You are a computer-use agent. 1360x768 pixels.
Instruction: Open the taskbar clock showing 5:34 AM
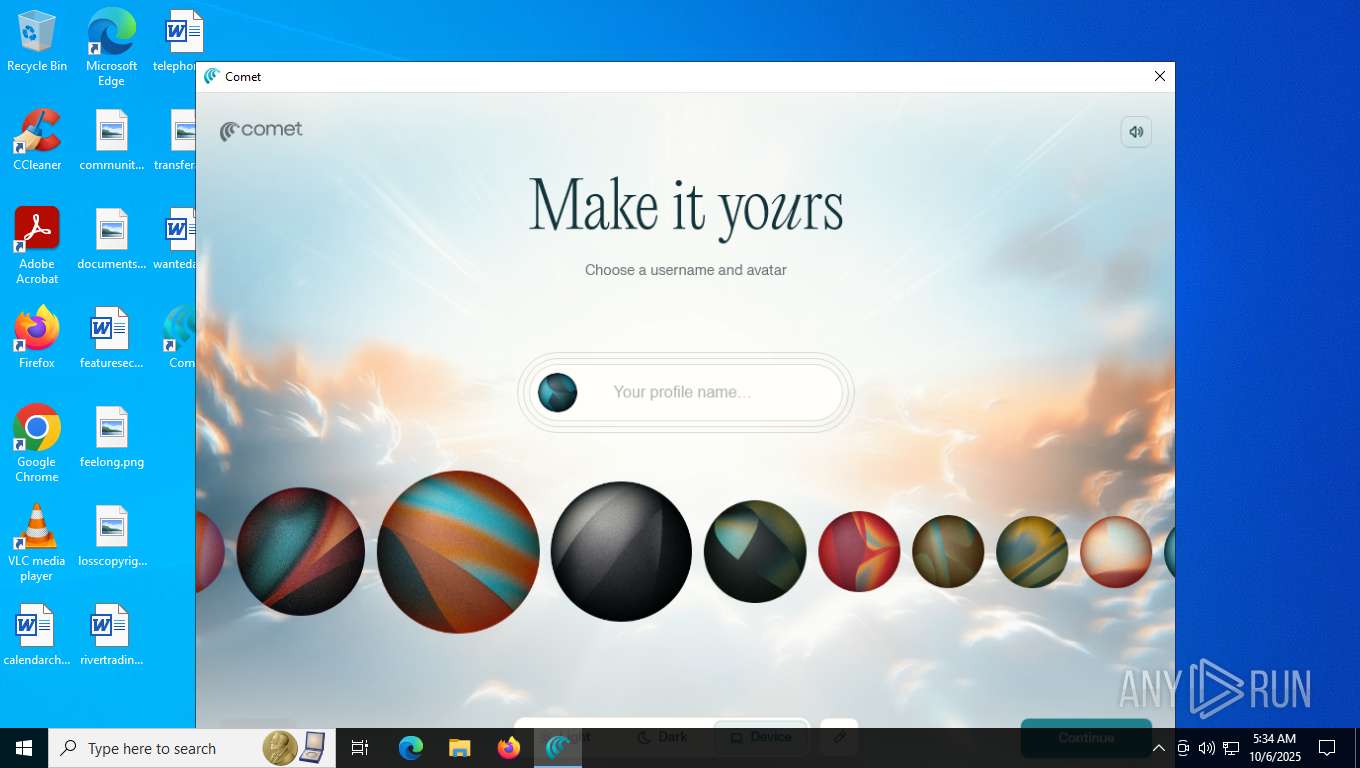point(1275,748)
